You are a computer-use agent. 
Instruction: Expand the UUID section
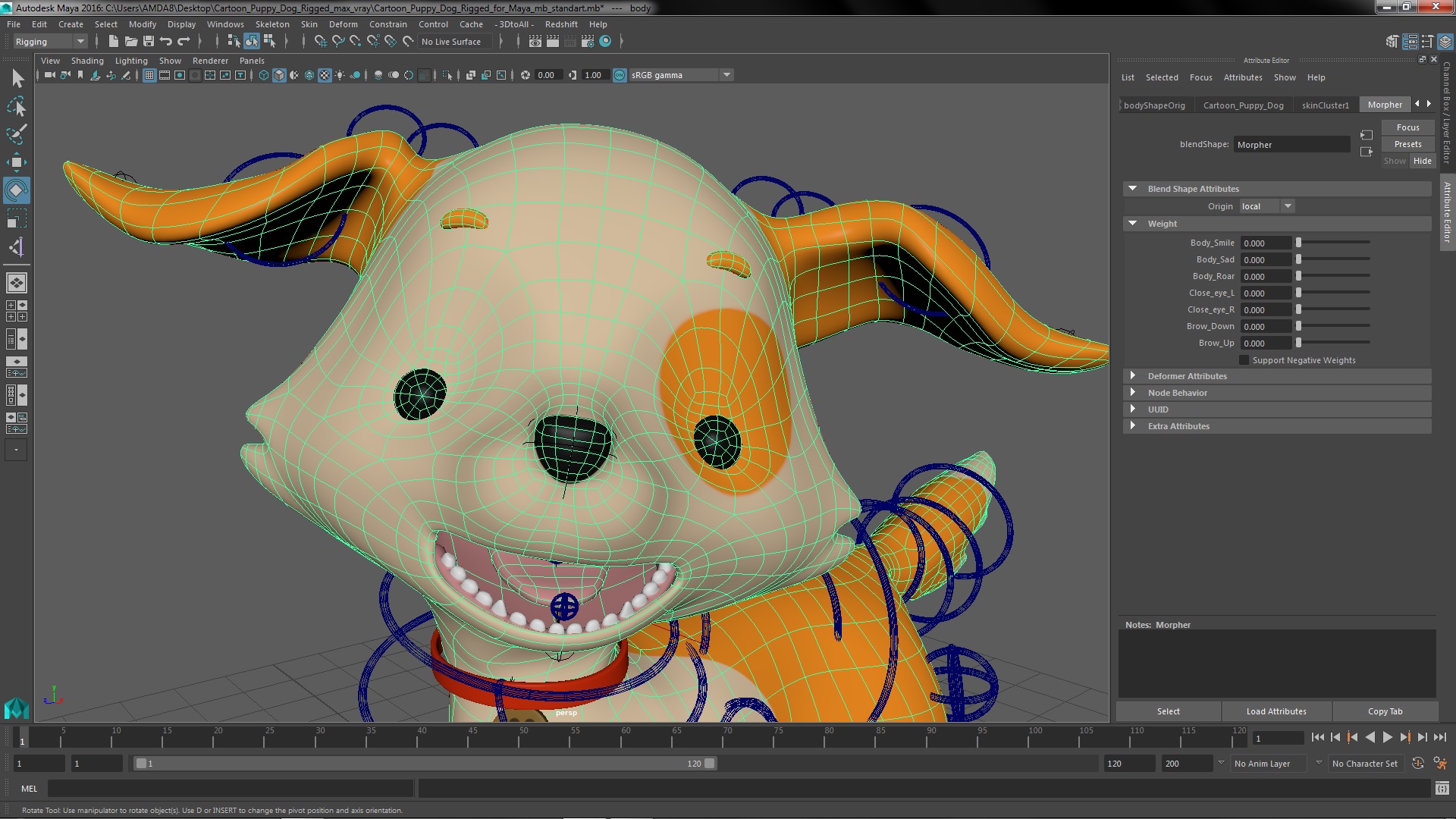(1133, 409)
